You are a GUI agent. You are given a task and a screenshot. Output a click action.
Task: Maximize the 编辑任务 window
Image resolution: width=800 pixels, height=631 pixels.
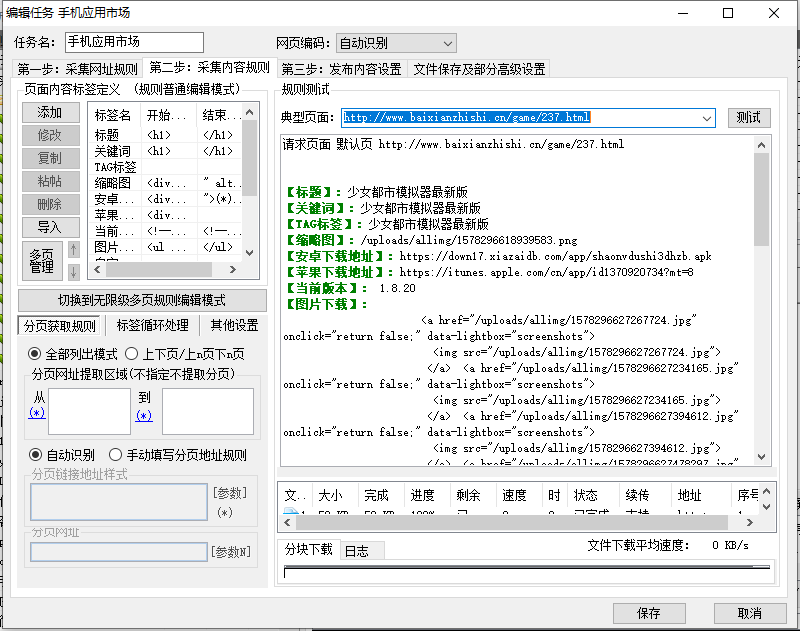[x=728, y=13]
